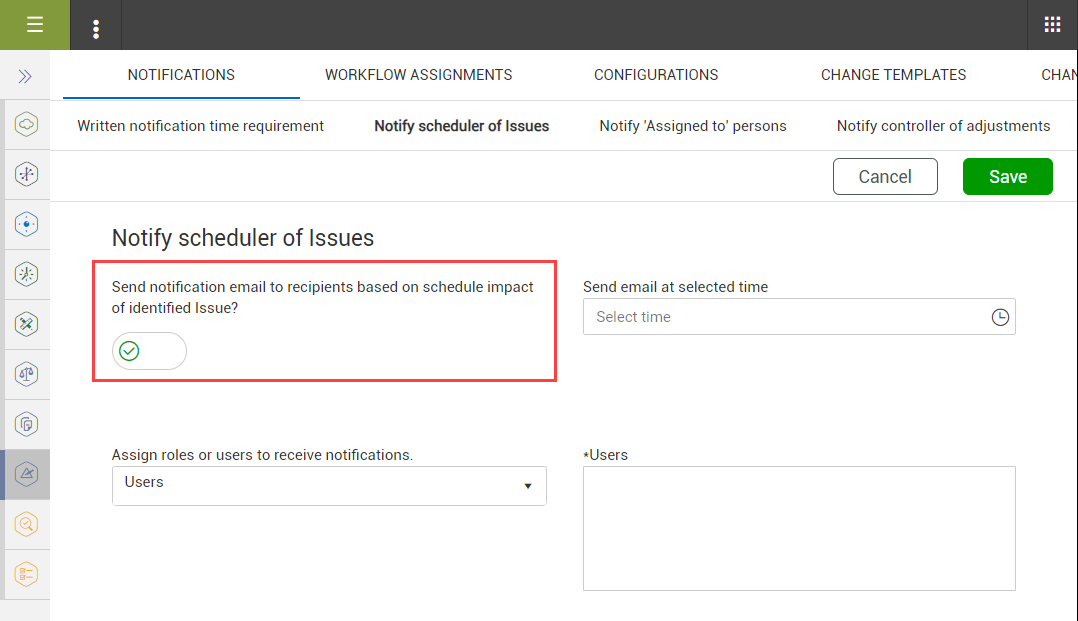Open the copy documents hexagon sidebar icon

[x=26, y=424]
